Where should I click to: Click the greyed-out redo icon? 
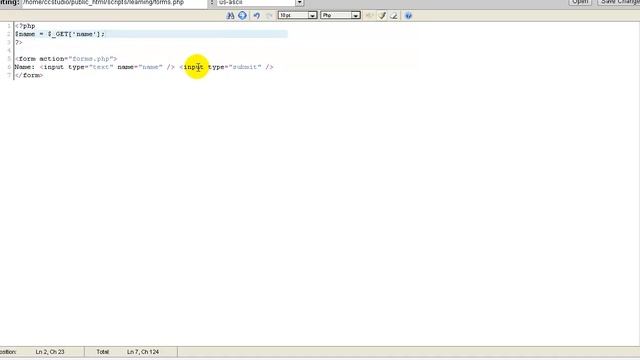[x=269, y=16]
